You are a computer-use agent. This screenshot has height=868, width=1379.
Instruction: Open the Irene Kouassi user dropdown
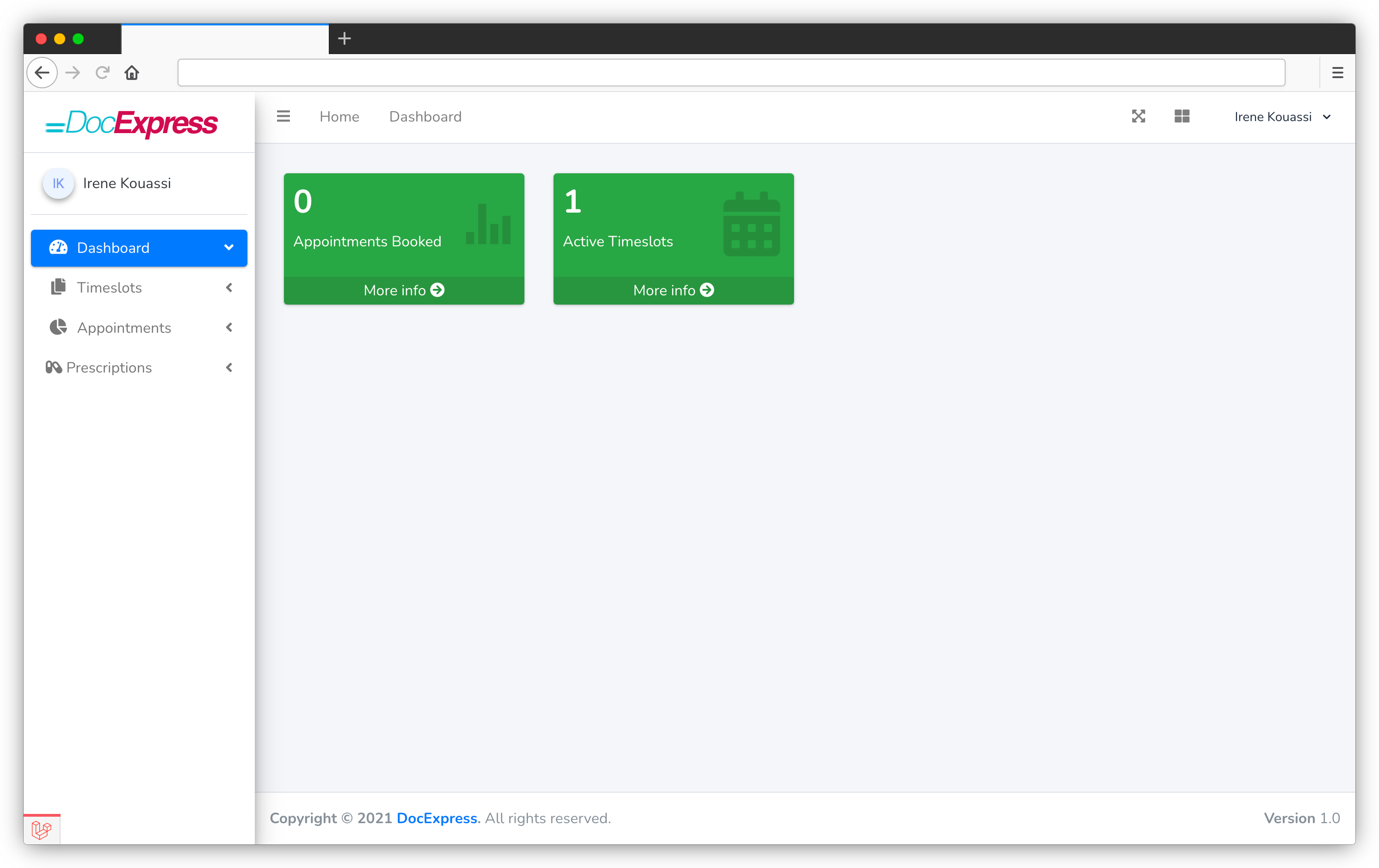[x=1281, y=117]
